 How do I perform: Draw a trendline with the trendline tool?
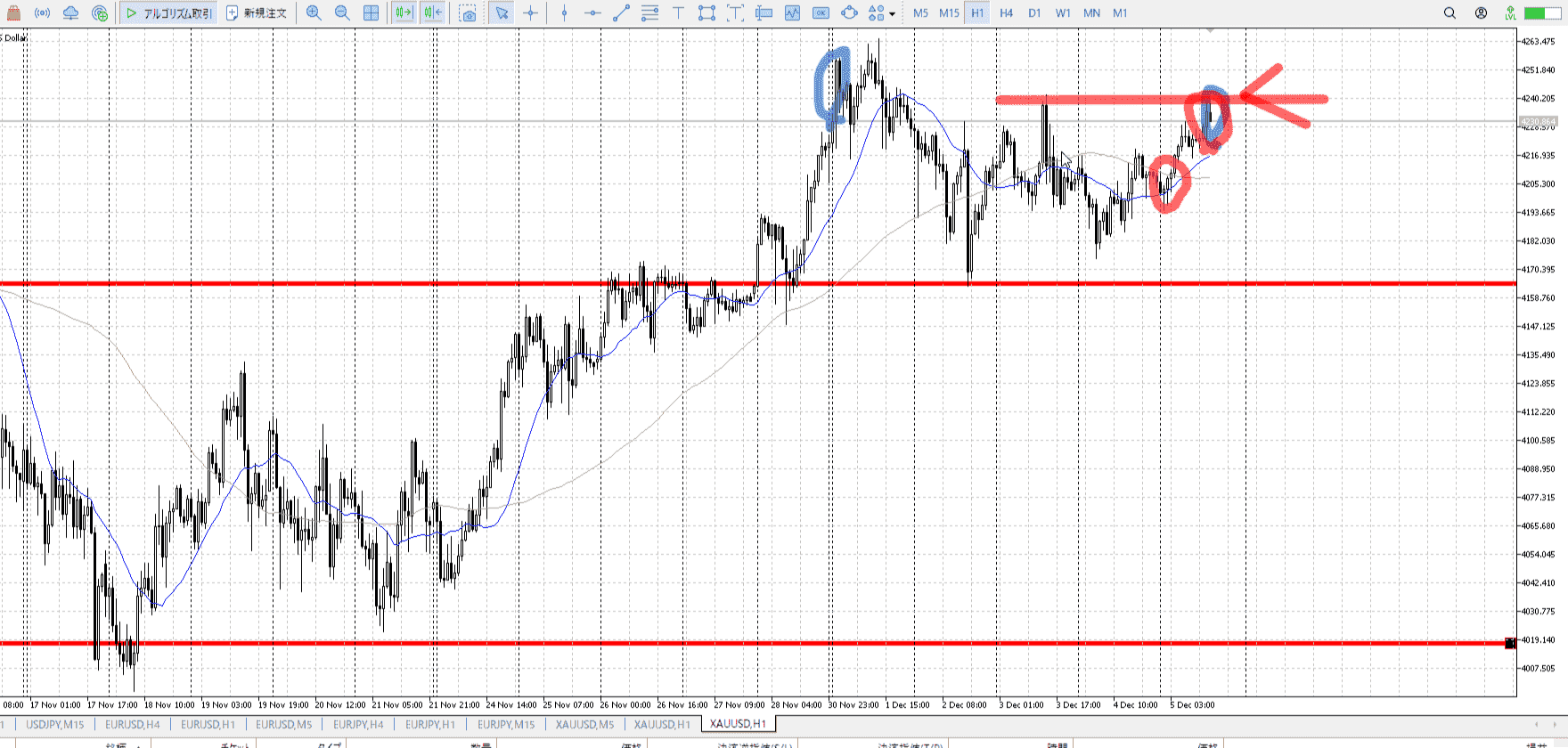click(x=621, y=13)
